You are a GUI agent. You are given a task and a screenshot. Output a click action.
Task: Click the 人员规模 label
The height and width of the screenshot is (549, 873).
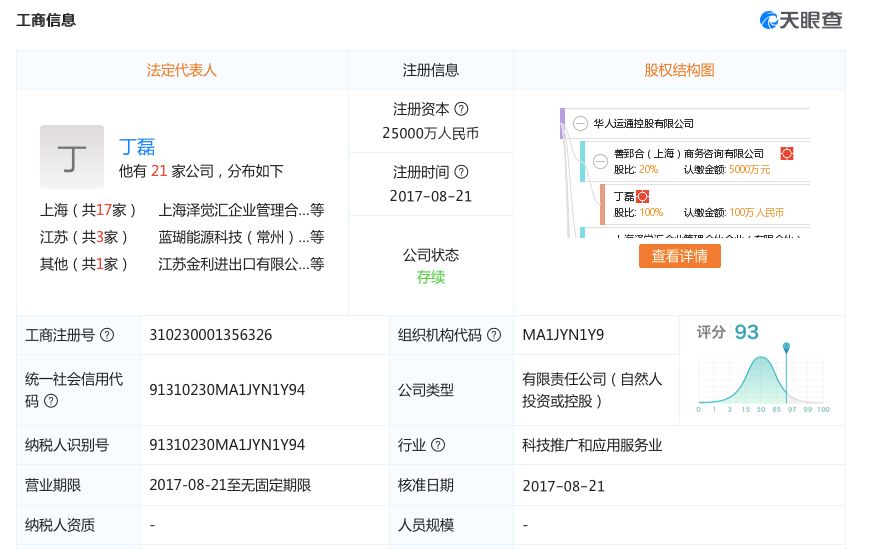426,525
